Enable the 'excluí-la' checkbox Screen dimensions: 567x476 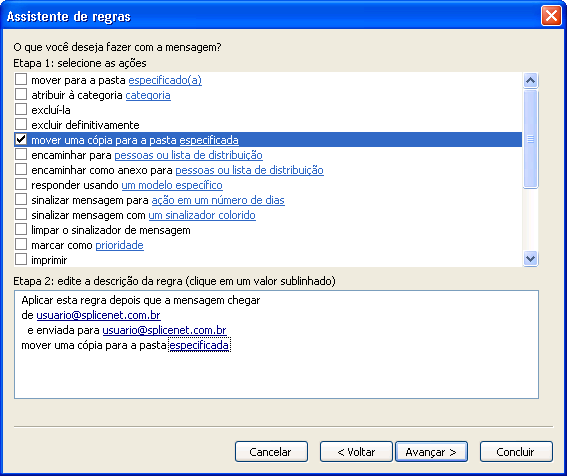[x=21, y=109]
